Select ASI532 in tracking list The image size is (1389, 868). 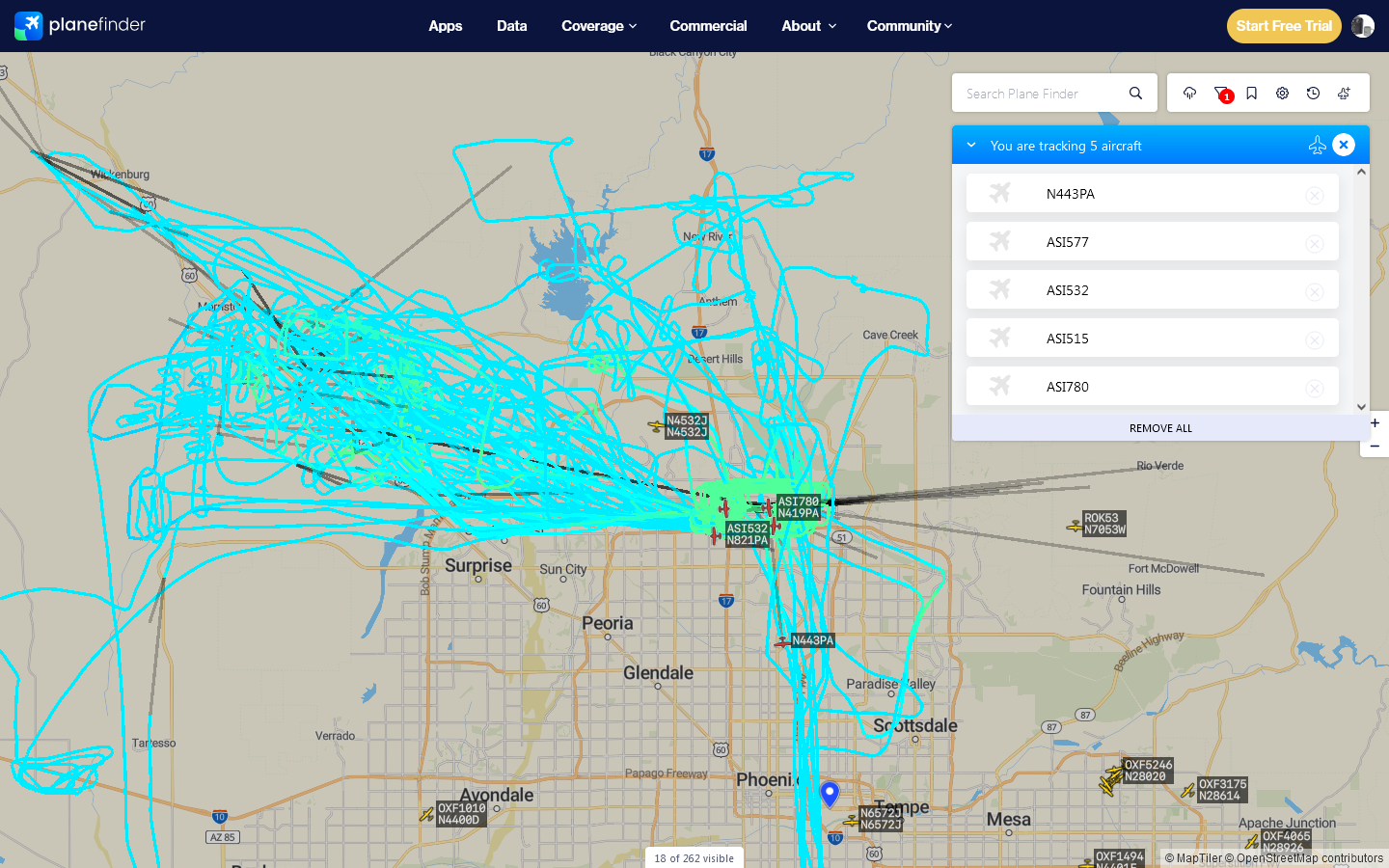pos(1153,289)
